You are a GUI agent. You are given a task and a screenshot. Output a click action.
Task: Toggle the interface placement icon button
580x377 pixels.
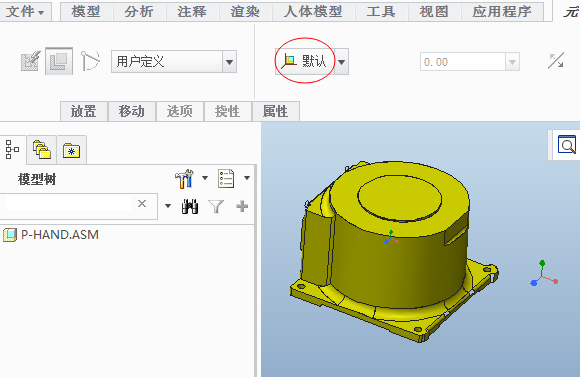[x=30, y=61]
